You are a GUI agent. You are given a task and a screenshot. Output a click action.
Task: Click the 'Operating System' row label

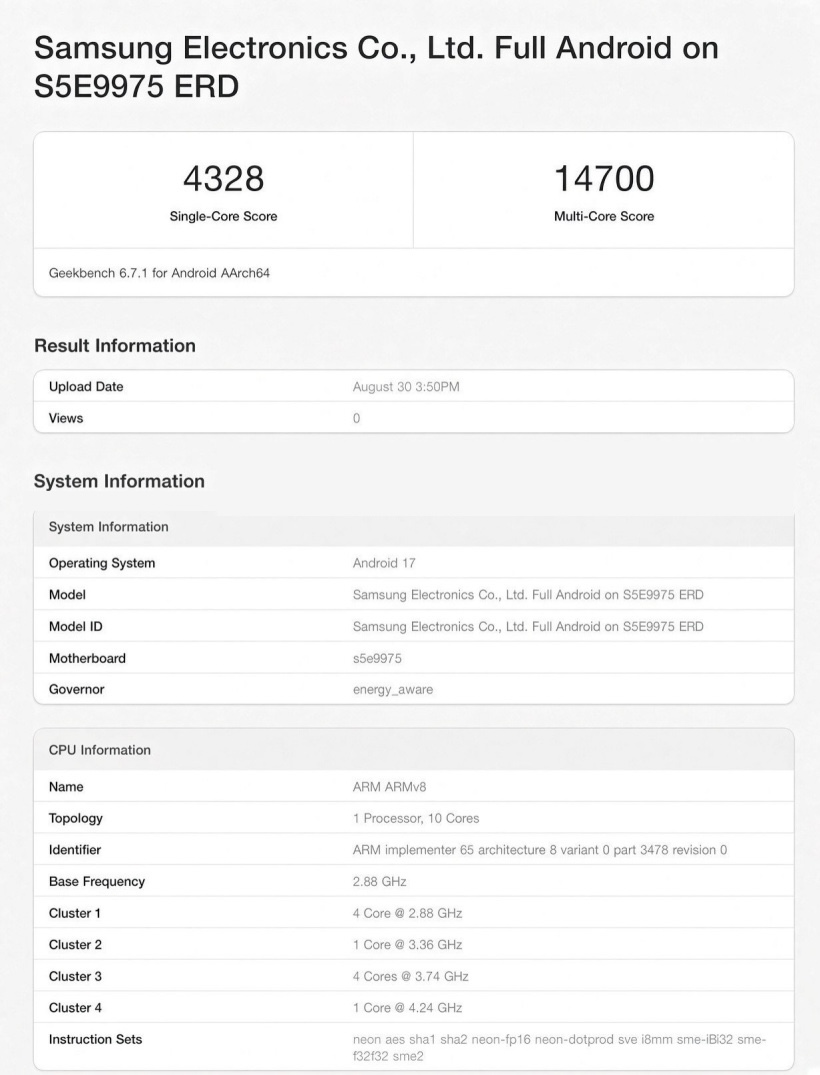click(102, 563)
